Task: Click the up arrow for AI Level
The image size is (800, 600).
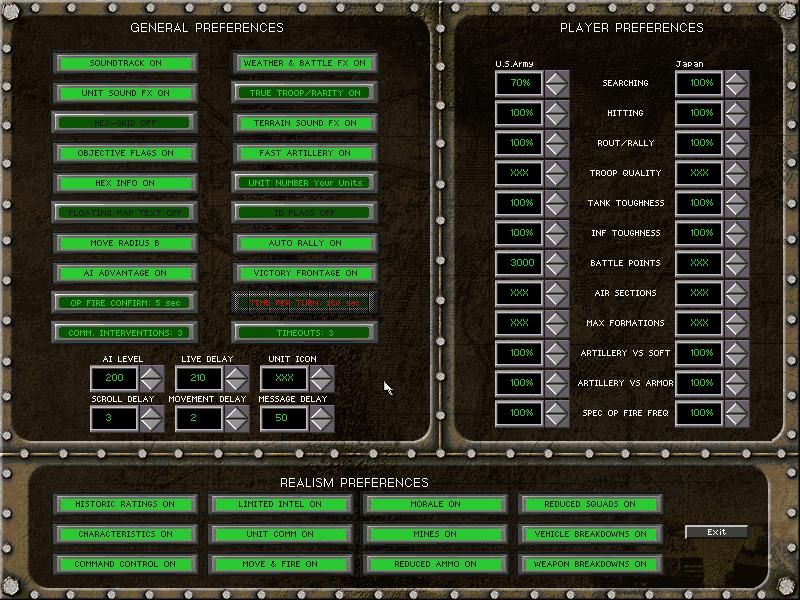Action: pyautogui.click(x=151, y=371)
